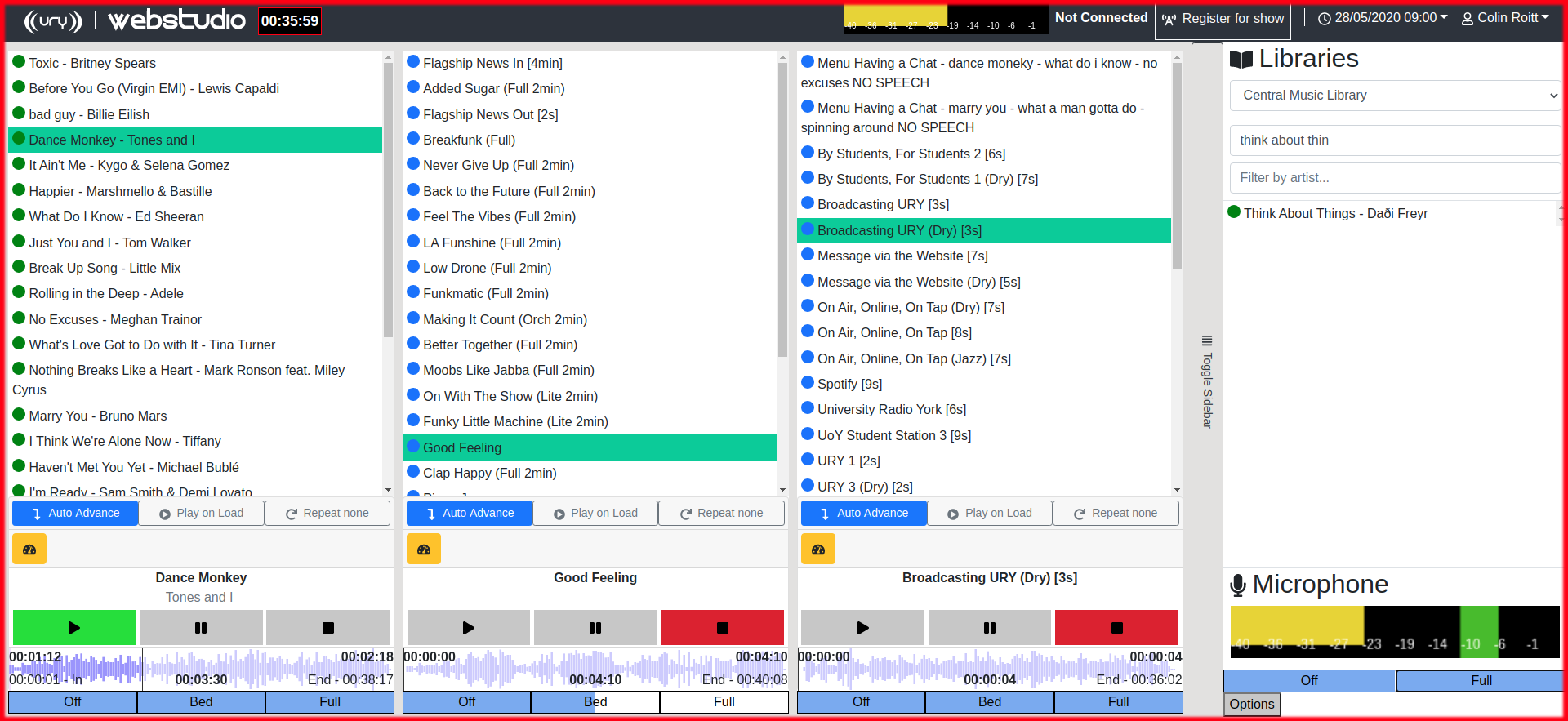Open the Central Music Library dropdown
Screen dimensions: 1568x721
click(1395, 96)
